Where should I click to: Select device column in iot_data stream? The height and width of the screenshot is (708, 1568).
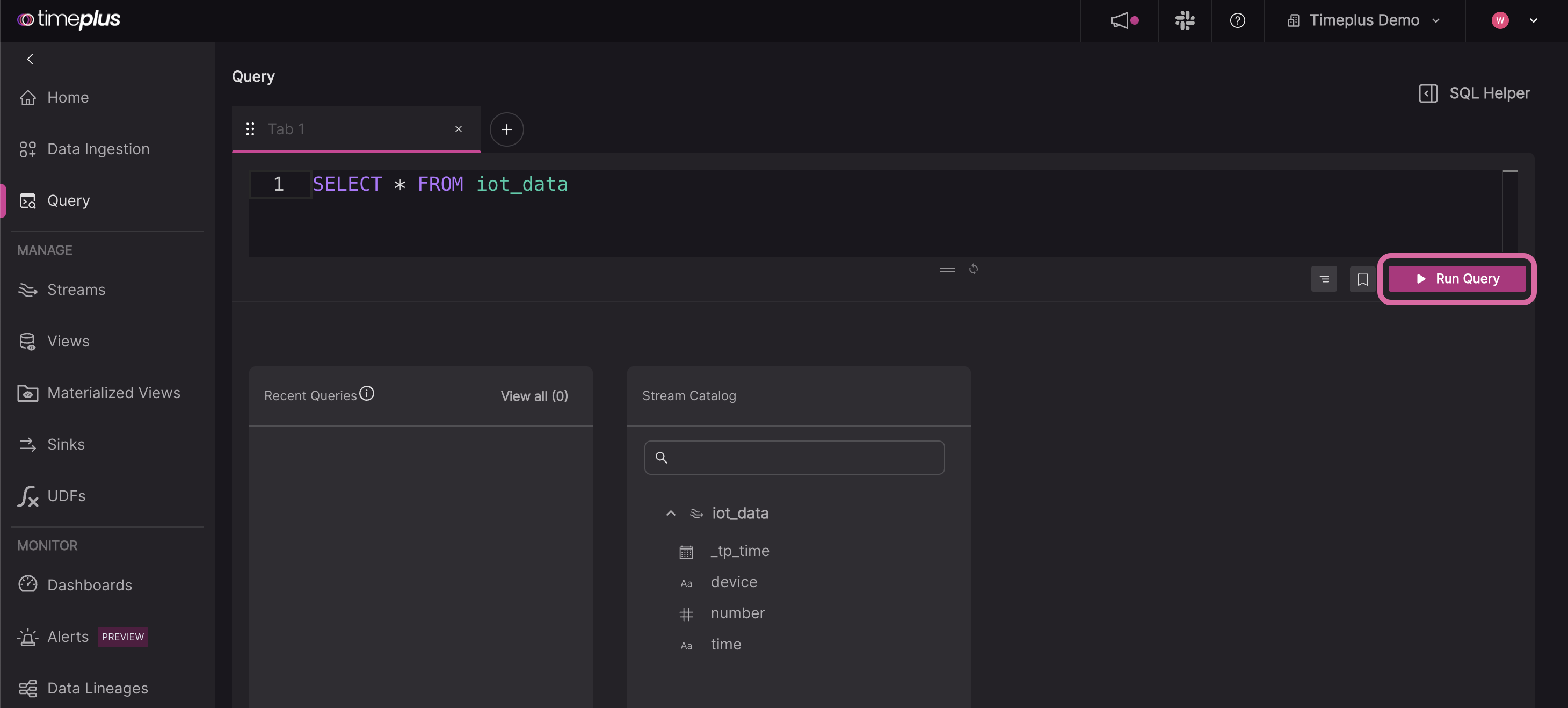(x=733, y=582)
